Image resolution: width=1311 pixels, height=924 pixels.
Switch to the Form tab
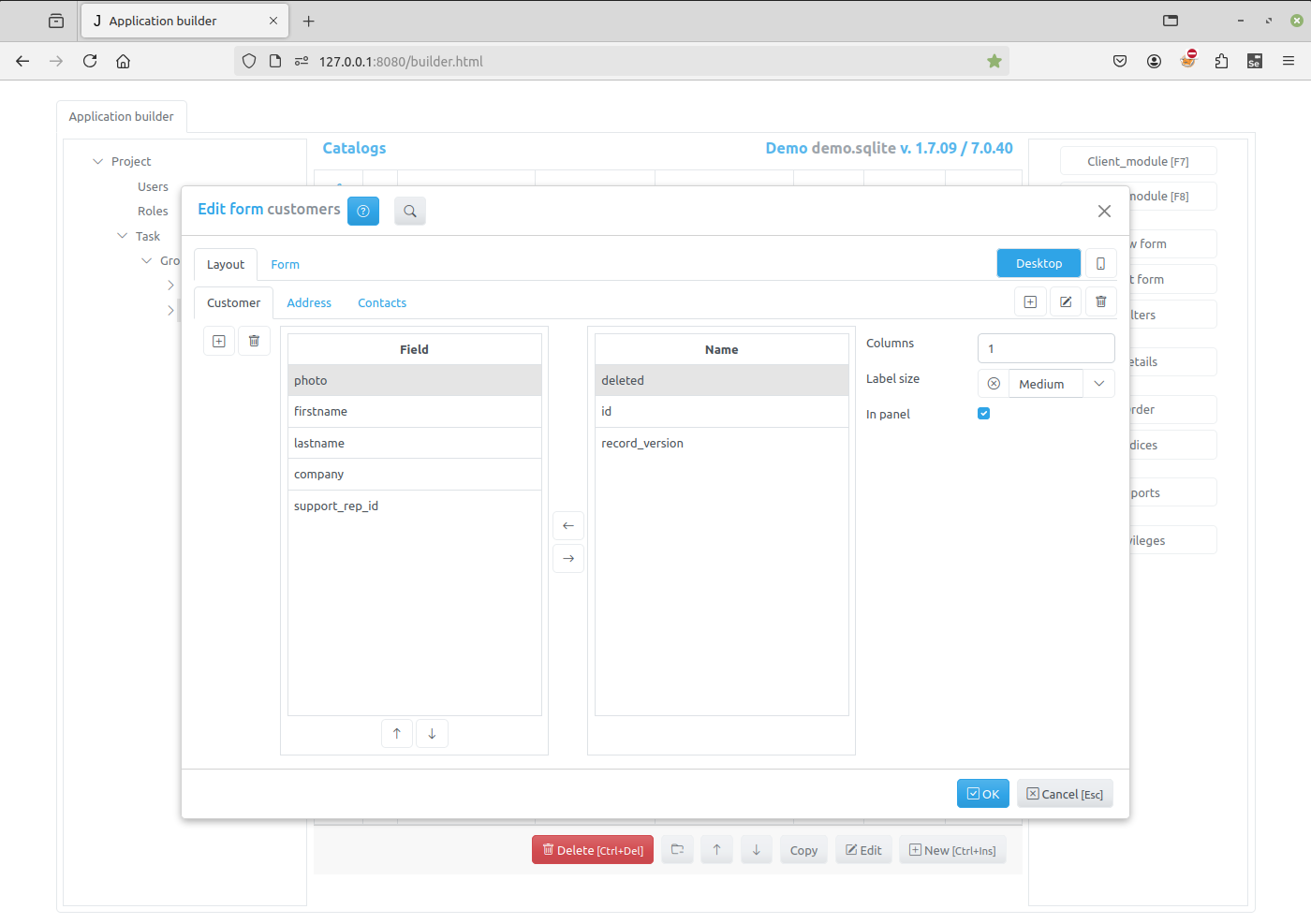point(285,264)
